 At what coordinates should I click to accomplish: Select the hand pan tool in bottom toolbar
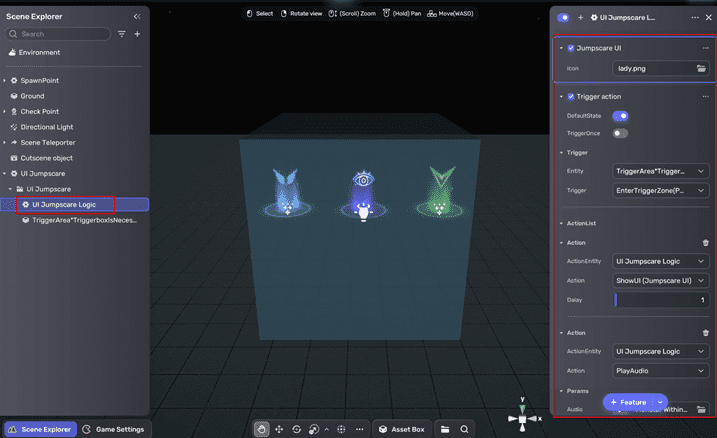[262, 429]
